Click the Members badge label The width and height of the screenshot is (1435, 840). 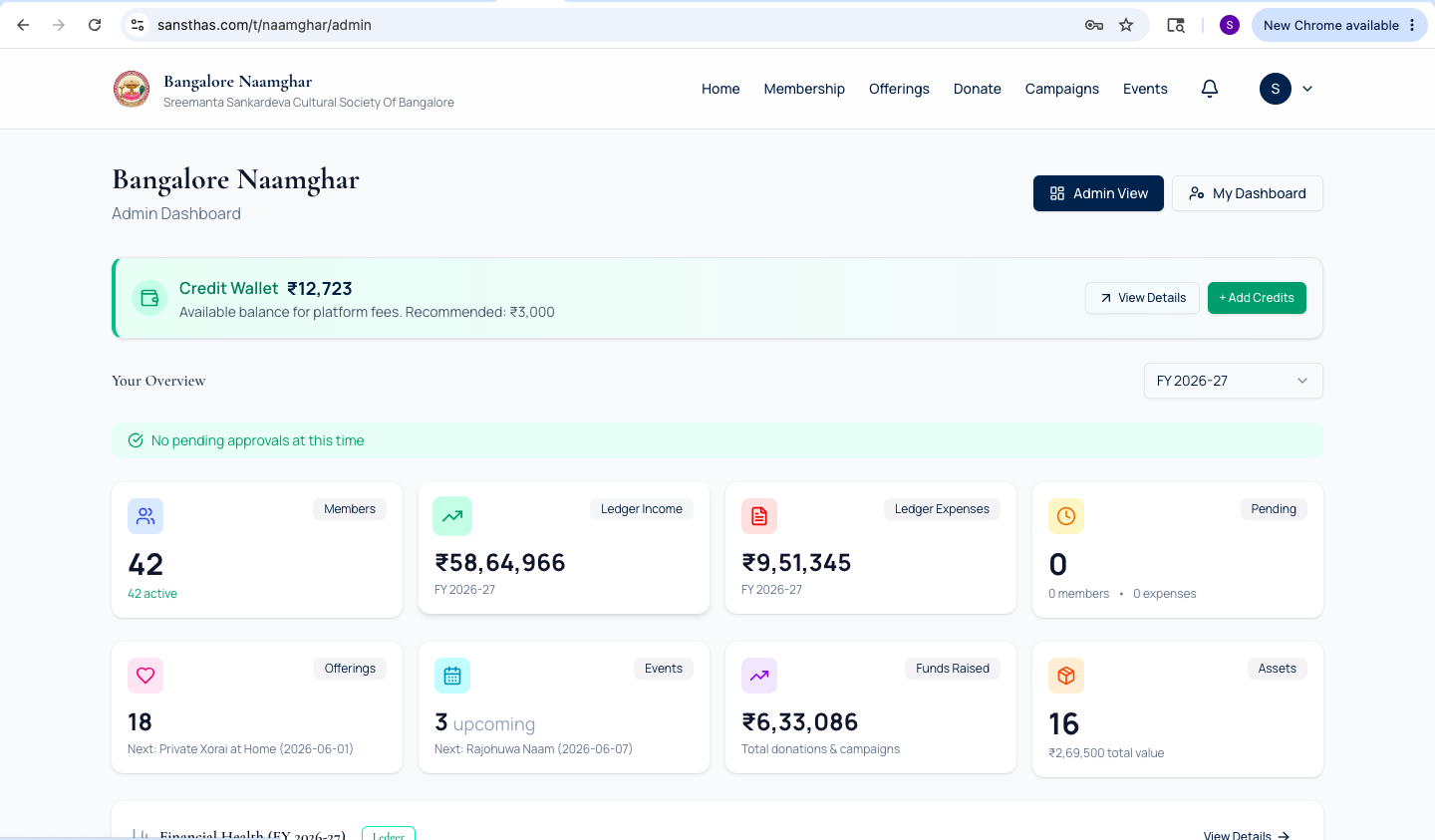point(350,509)
